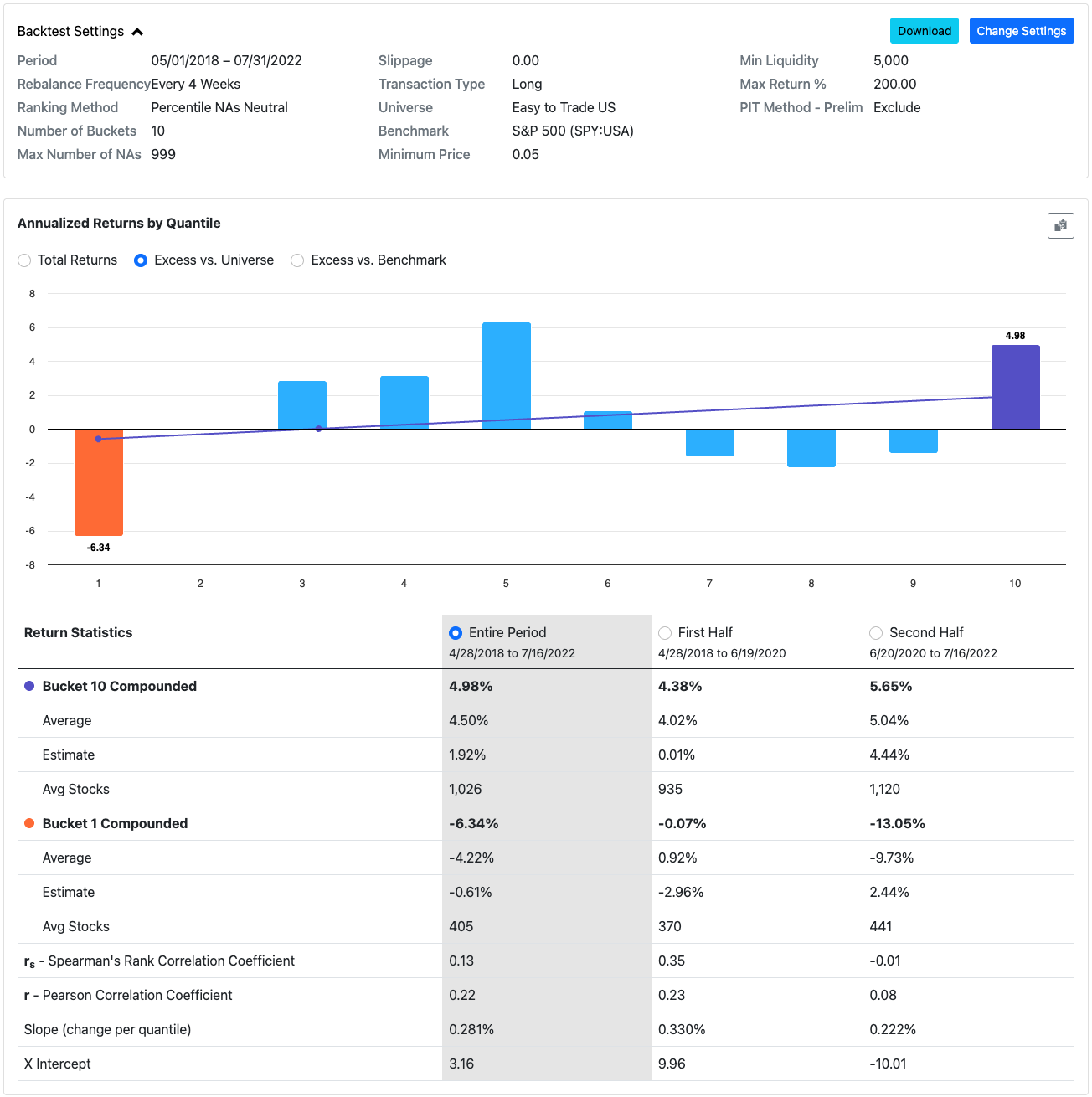Open Change Settings

click(x=1021, y=31)
